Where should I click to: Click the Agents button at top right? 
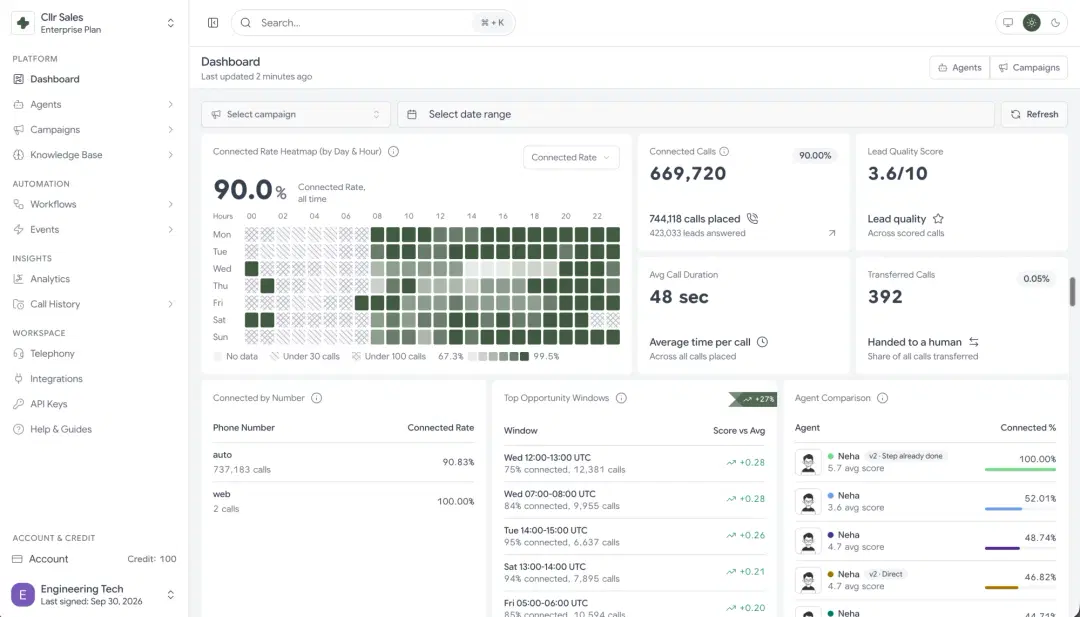(x=959, y=67)
